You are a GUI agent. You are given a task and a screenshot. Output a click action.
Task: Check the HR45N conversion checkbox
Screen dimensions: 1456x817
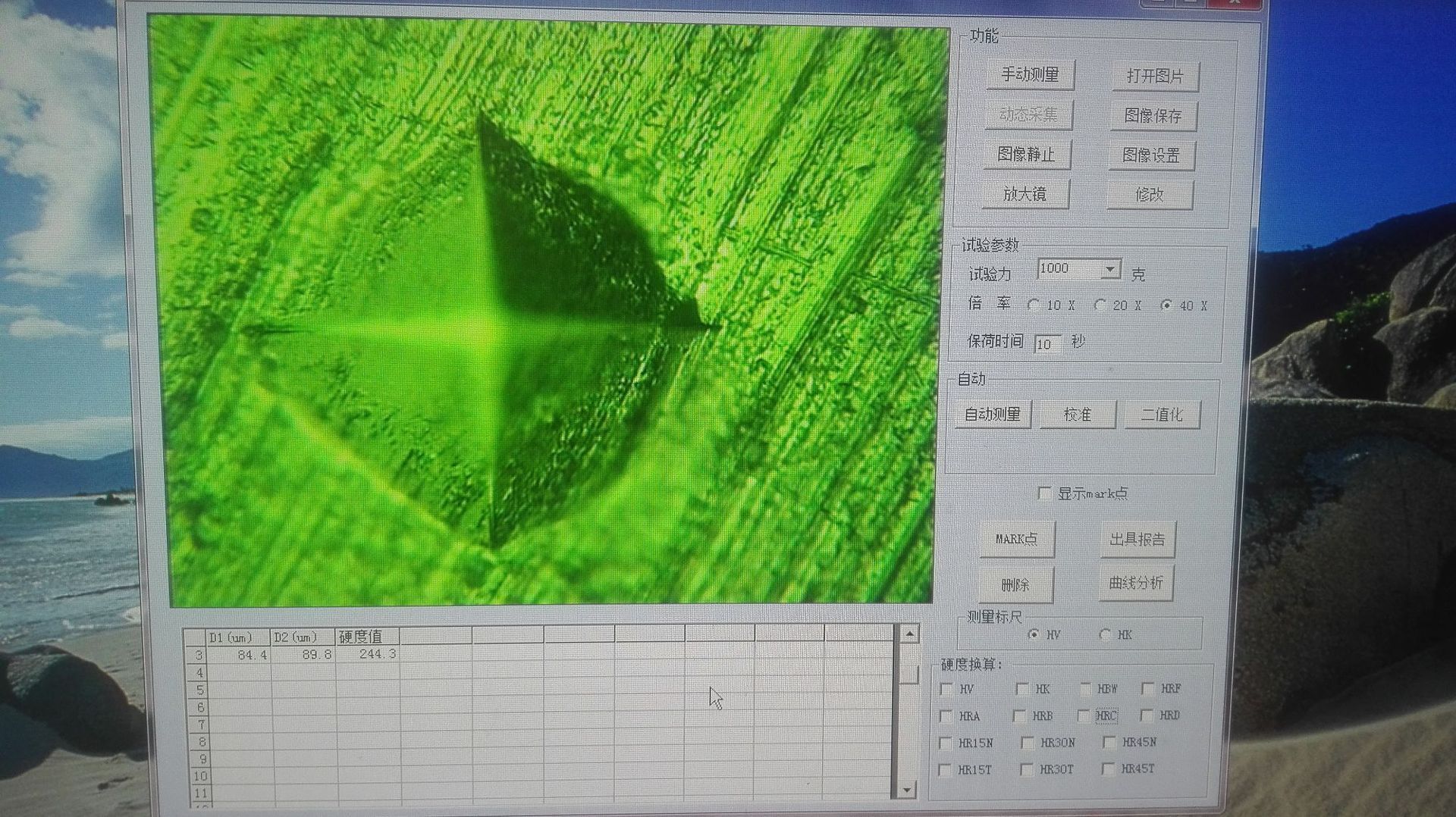(1109, 742)
